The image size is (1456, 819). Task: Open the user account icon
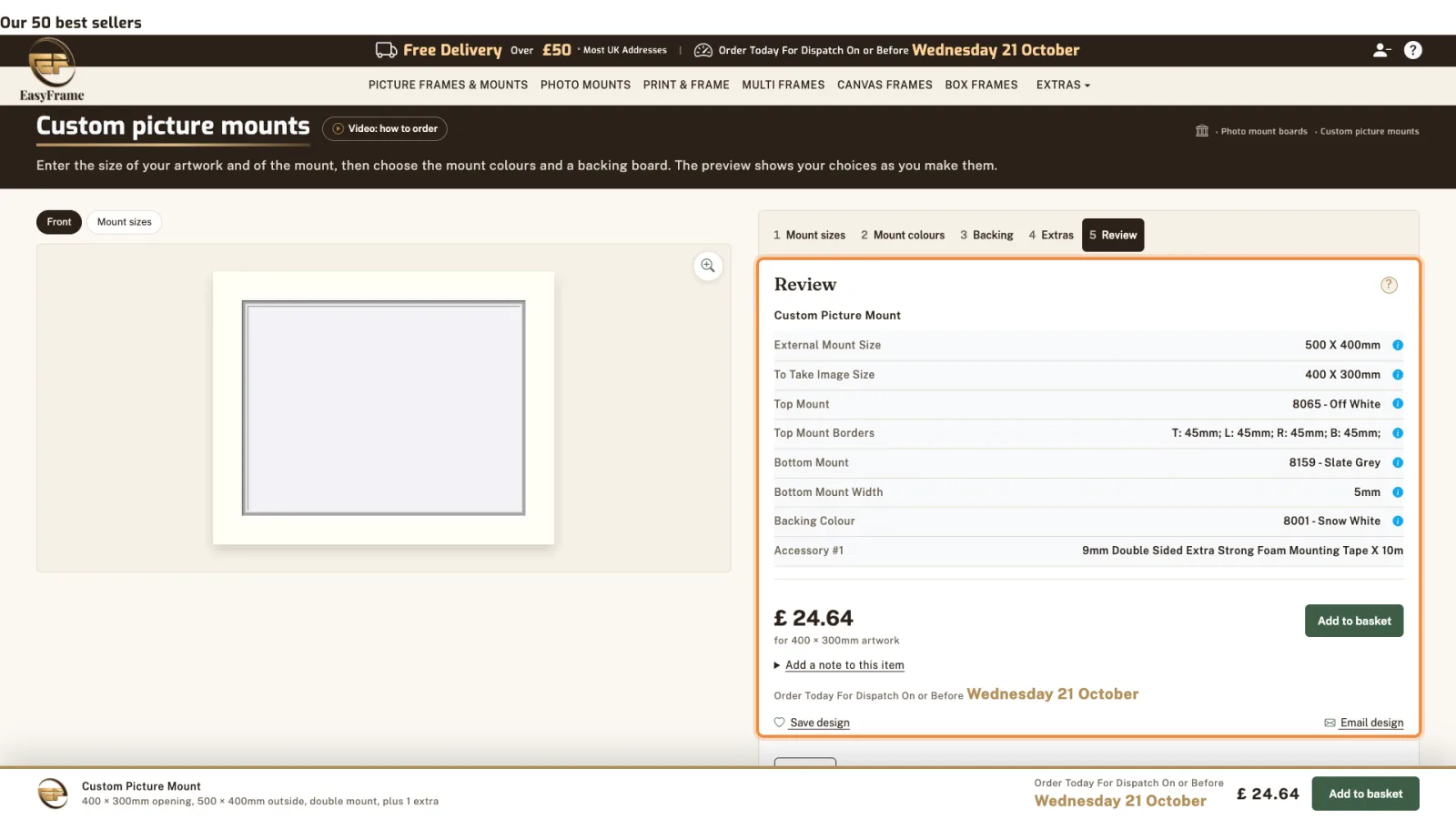tap(1381, 50)
